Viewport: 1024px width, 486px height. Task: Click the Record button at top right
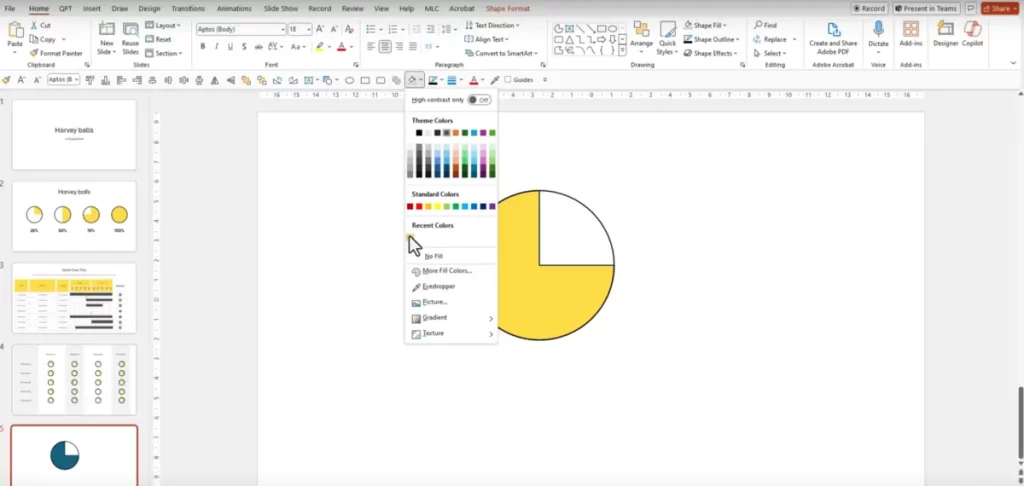[x=869, y=8]
